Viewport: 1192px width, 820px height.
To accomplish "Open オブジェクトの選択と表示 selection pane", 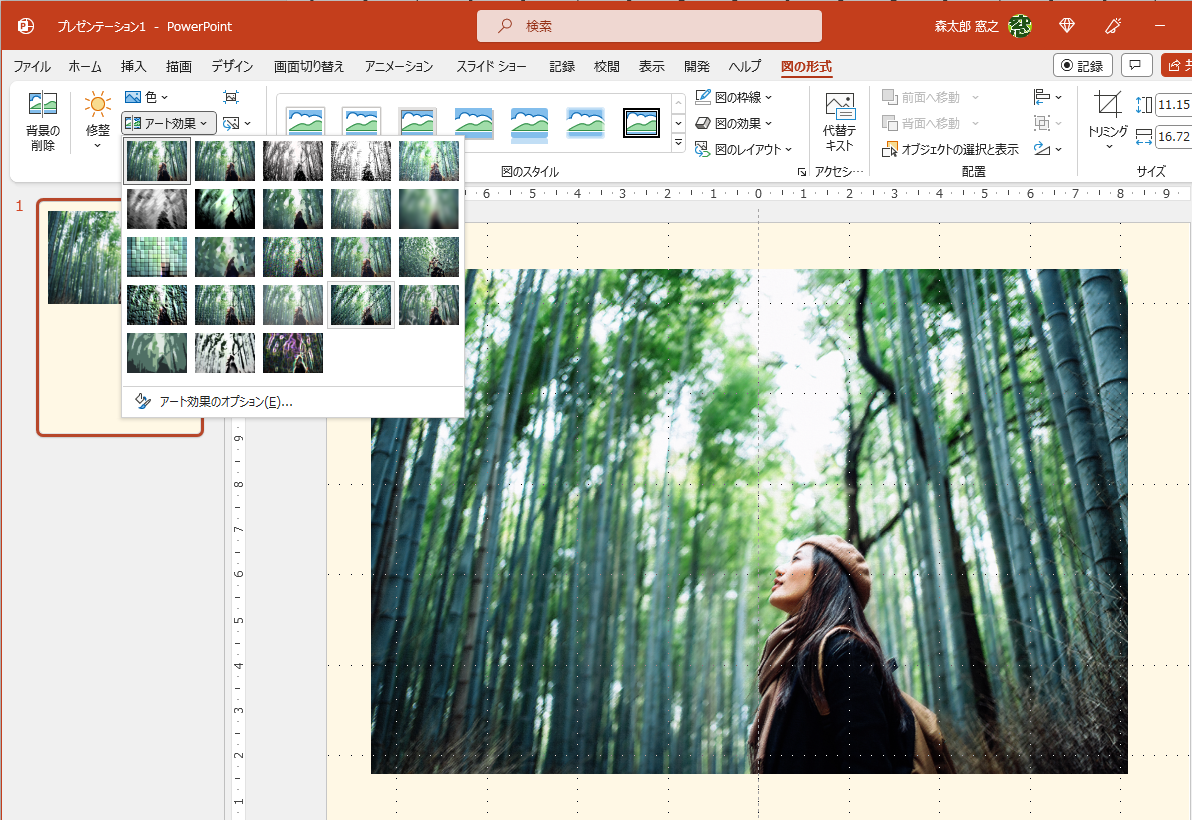I will pyautogui.click(x=949, y=149).
